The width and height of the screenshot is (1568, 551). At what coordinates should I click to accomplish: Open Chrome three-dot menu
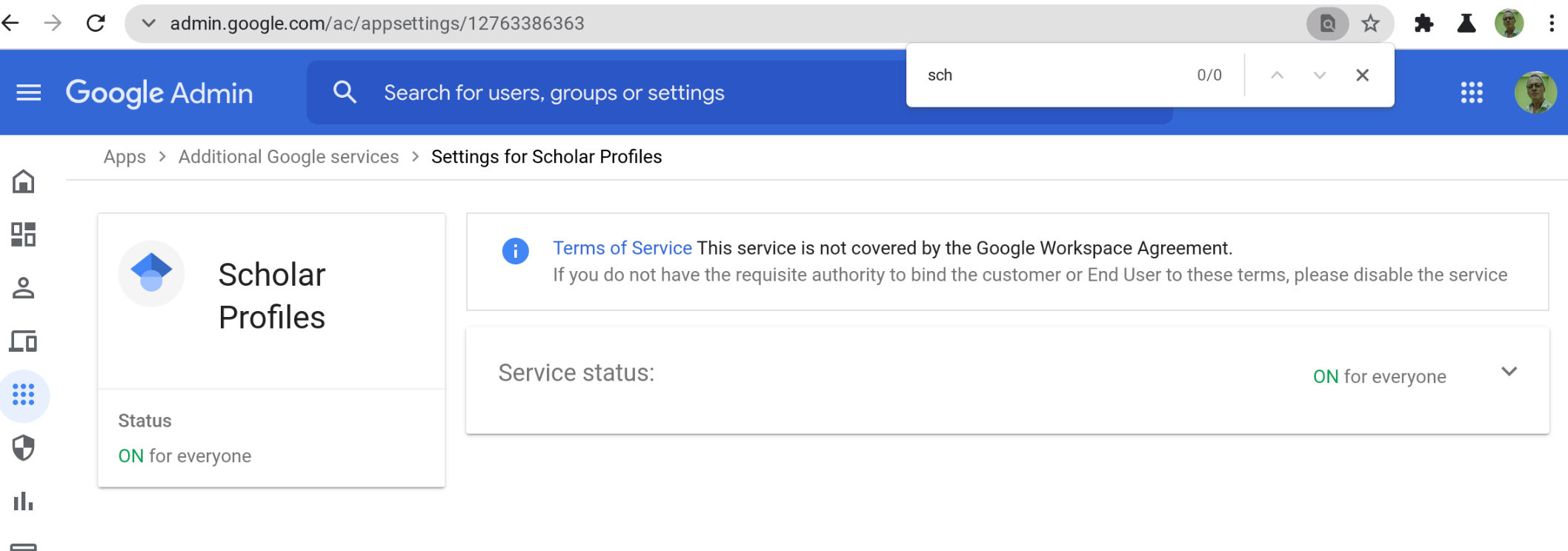(x=1551, y=24)
